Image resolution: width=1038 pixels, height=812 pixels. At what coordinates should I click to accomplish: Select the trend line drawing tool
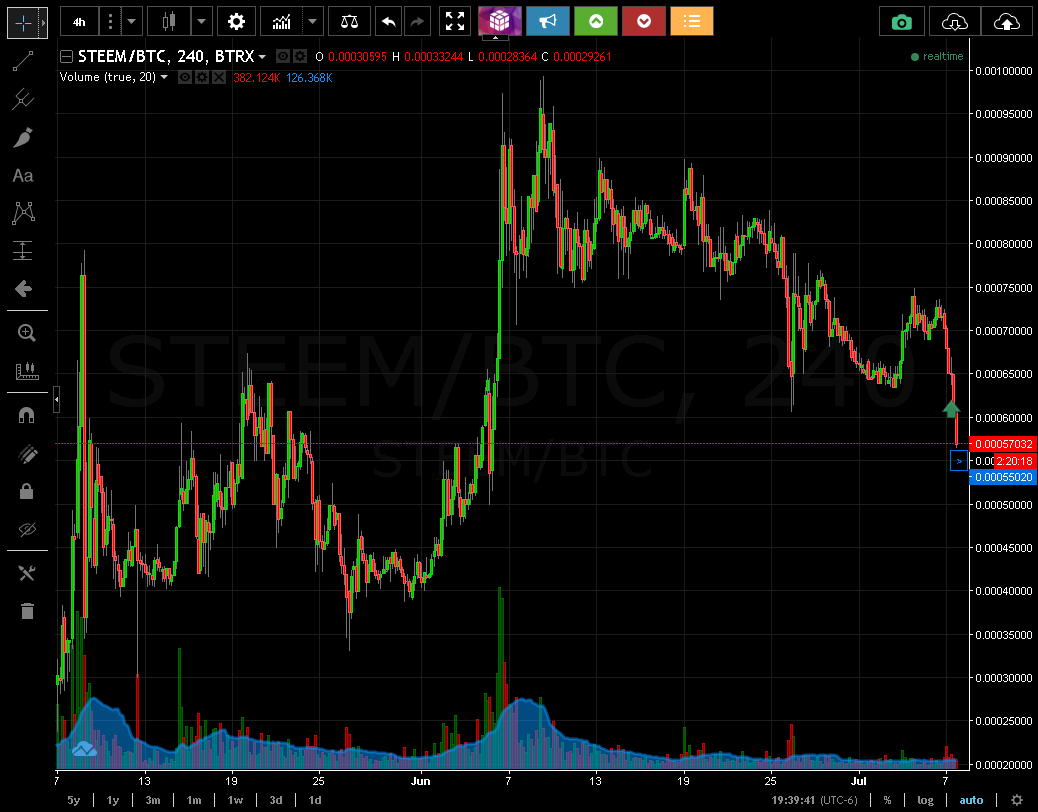(x=23, y=61)
